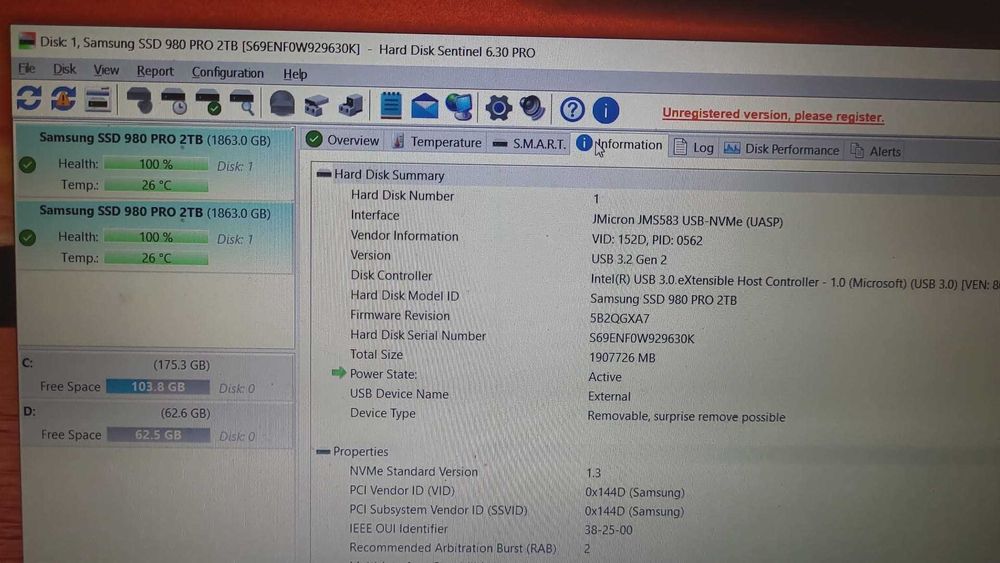The width and height of the screenshot is (1000, 563).
Task: Click the Power State 'Active' value
Action: (605, 377)
